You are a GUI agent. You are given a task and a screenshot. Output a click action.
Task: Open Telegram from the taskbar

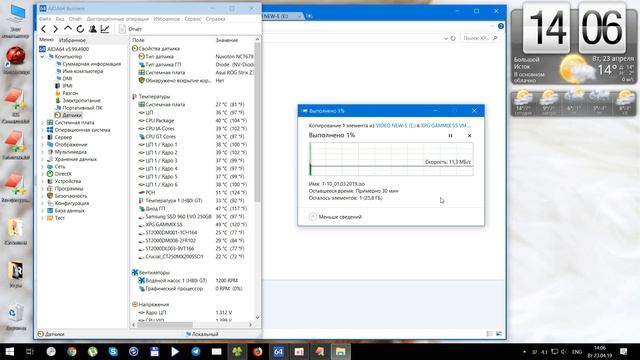pos(196,351)
